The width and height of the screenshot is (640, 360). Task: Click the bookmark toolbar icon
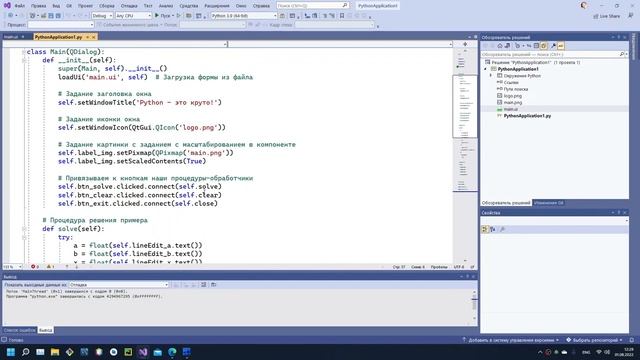(342, 16)
